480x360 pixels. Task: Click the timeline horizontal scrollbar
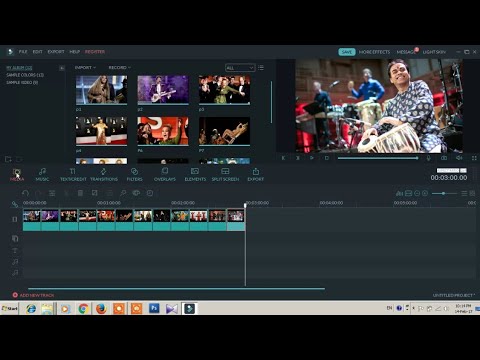(x=176, y=289)
